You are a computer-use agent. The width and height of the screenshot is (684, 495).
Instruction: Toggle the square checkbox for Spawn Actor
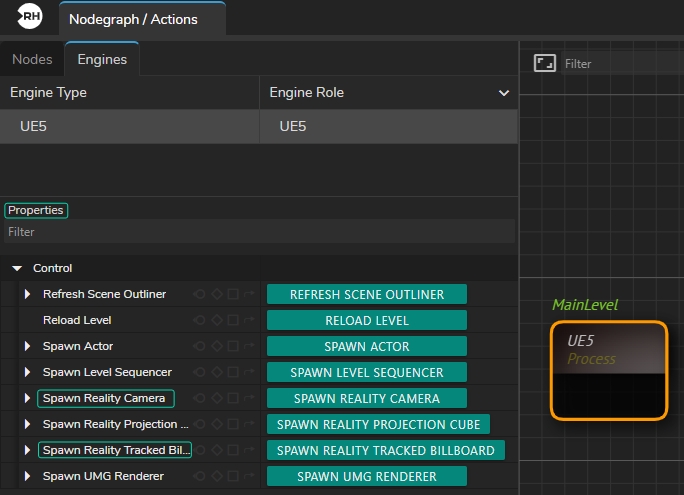click(232, 346)
